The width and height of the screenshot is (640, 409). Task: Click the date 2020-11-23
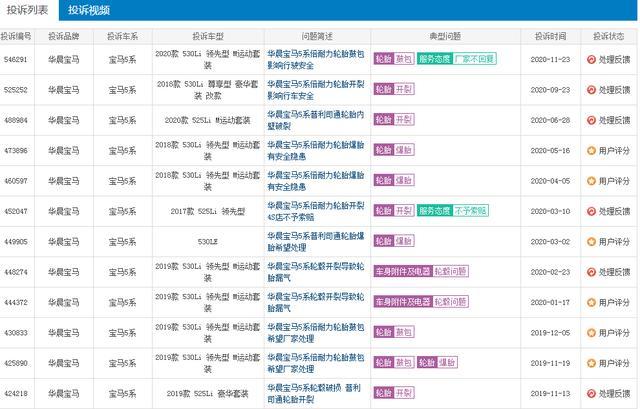click(x=550, y=60)
